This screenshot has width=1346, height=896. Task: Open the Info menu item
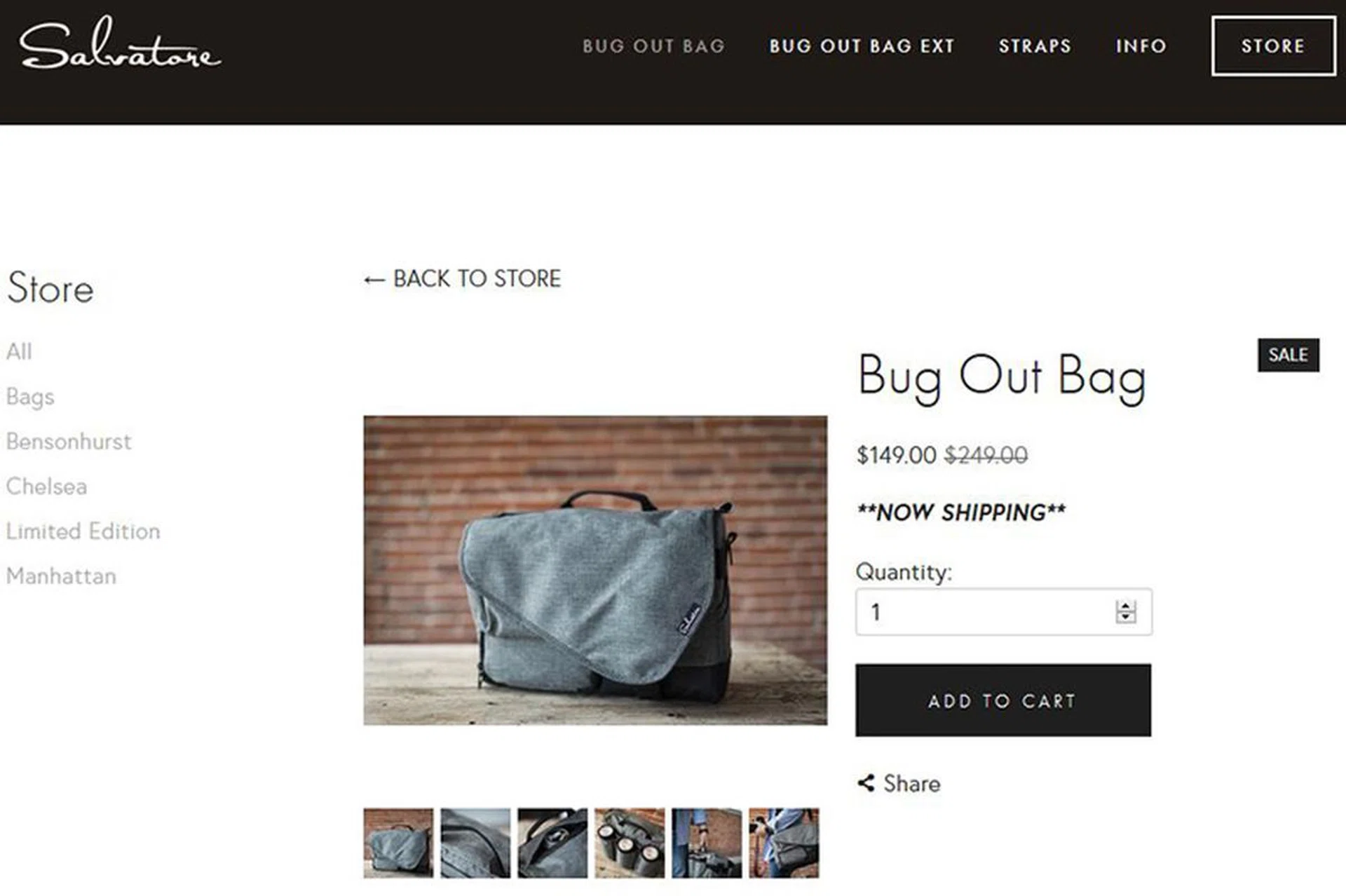point(1141,46)
